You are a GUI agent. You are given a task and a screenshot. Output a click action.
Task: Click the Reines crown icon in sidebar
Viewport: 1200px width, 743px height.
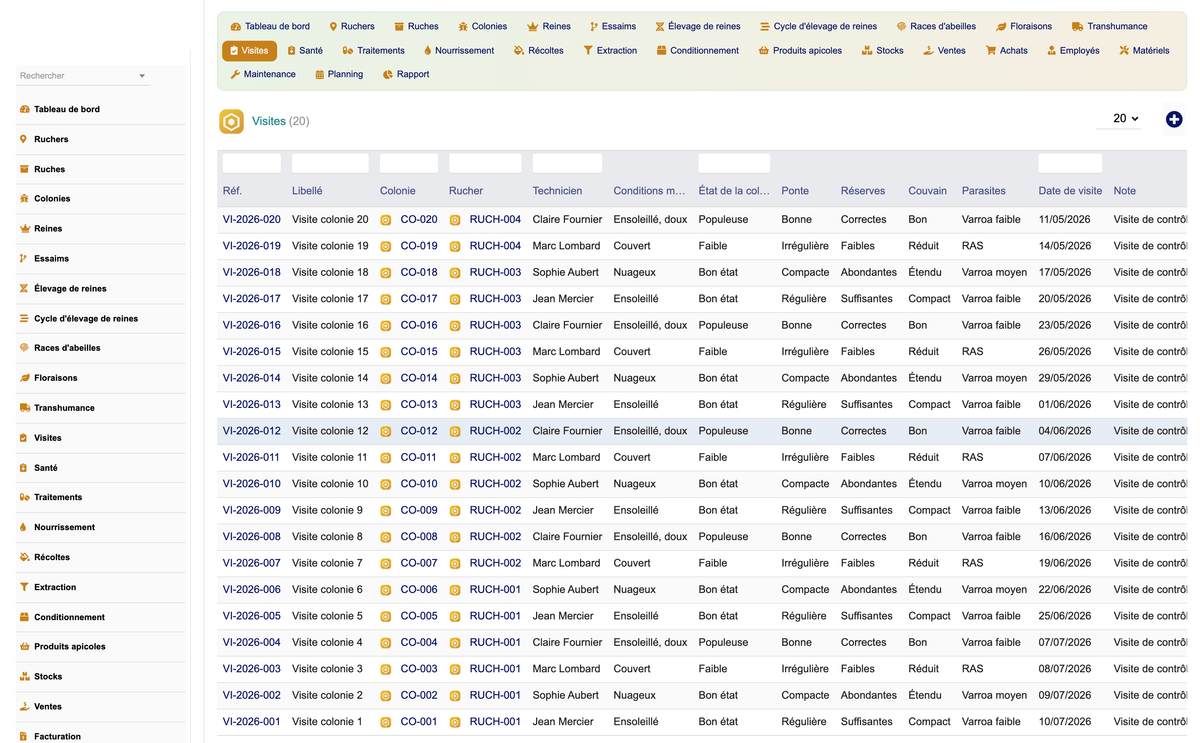[24, 229]
